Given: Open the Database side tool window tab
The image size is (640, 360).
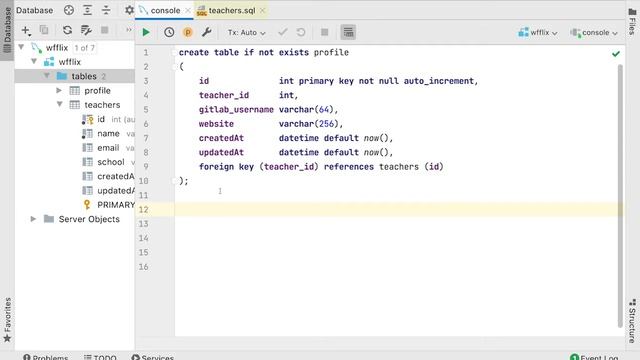Looking at the screenshot, I should click(7, 30).
